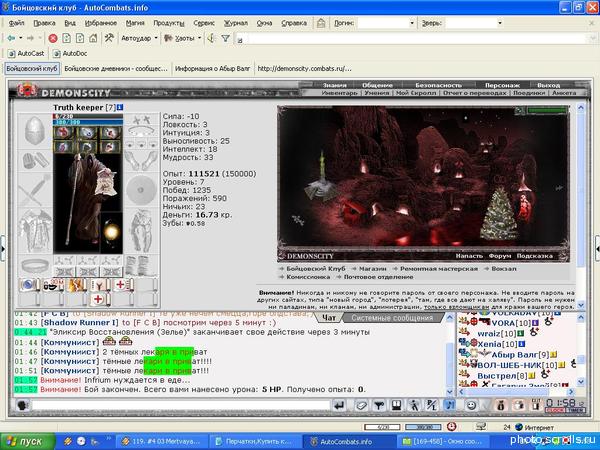Click the walking figure icon in chat bar
Image resolution: width=600 pixels, height=450 pixels.
tap(414, 405)
